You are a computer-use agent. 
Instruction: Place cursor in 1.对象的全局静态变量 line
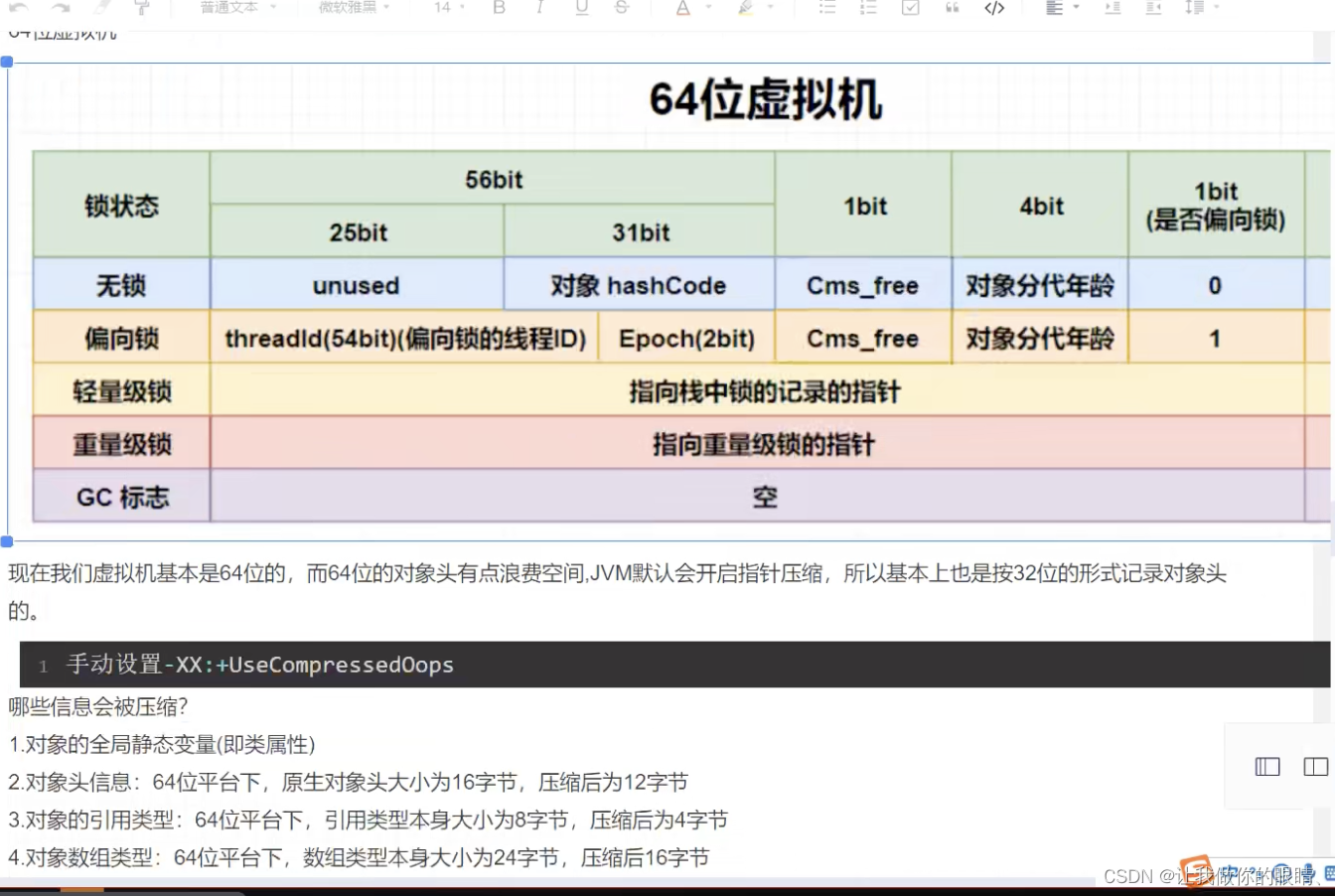(x=162, y=744)
